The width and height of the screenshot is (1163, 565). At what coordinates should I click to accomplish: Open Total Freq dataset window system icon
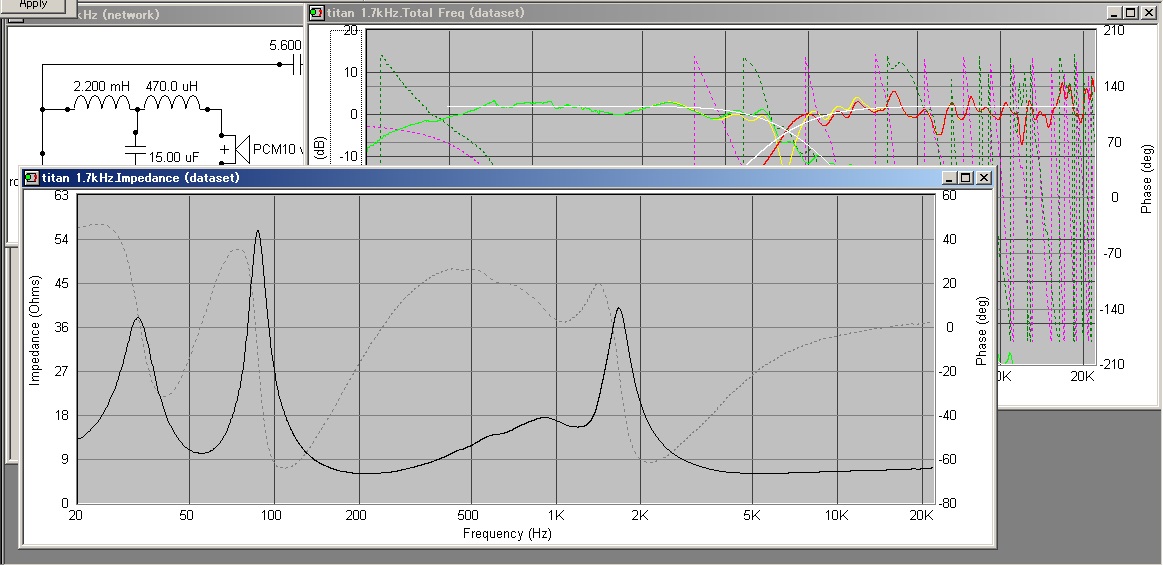coord(317,13)
